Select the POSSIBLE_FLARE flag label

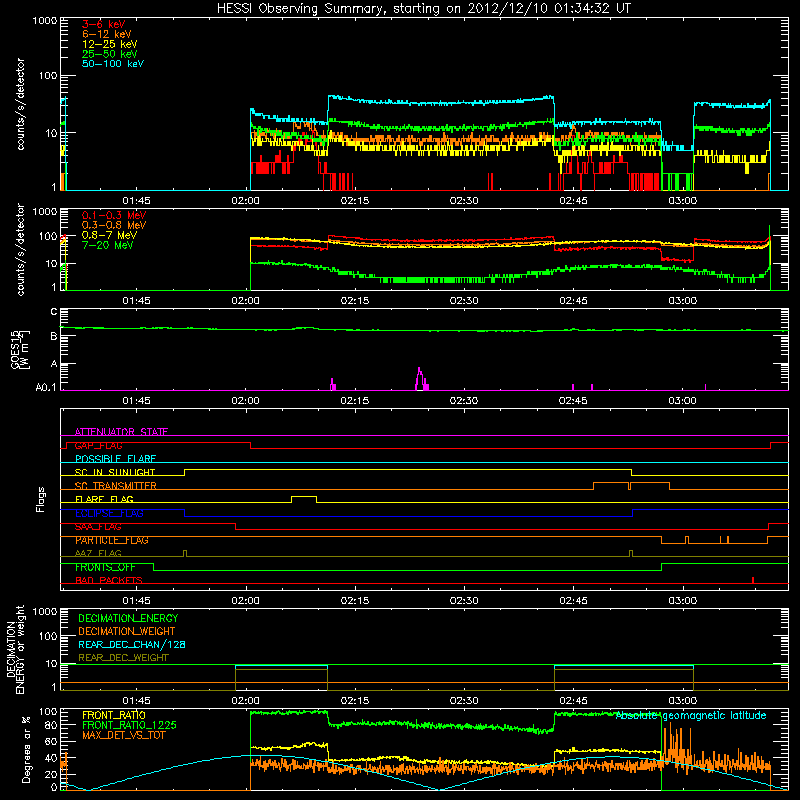click(x=115, y=459)
